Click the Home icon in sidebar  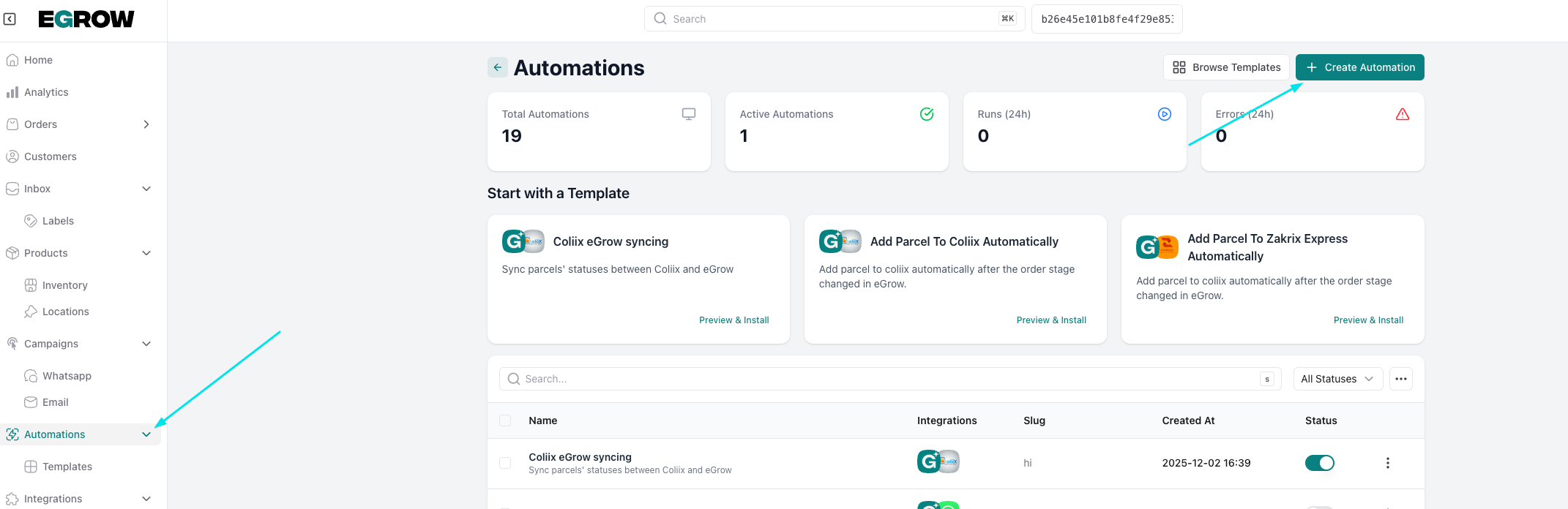coord(12,60)
